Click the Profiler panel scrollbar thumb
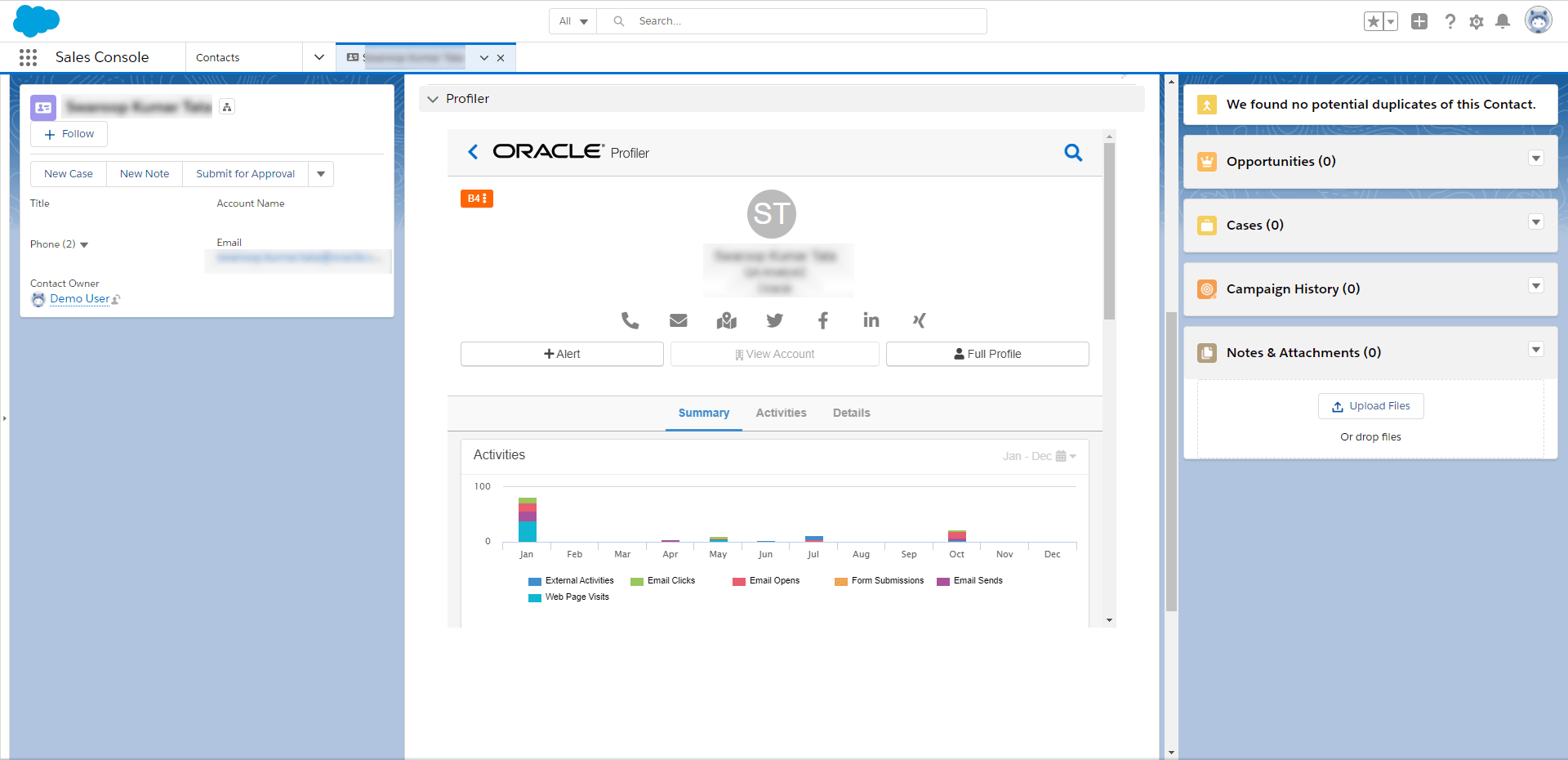 coord(1109,231)
